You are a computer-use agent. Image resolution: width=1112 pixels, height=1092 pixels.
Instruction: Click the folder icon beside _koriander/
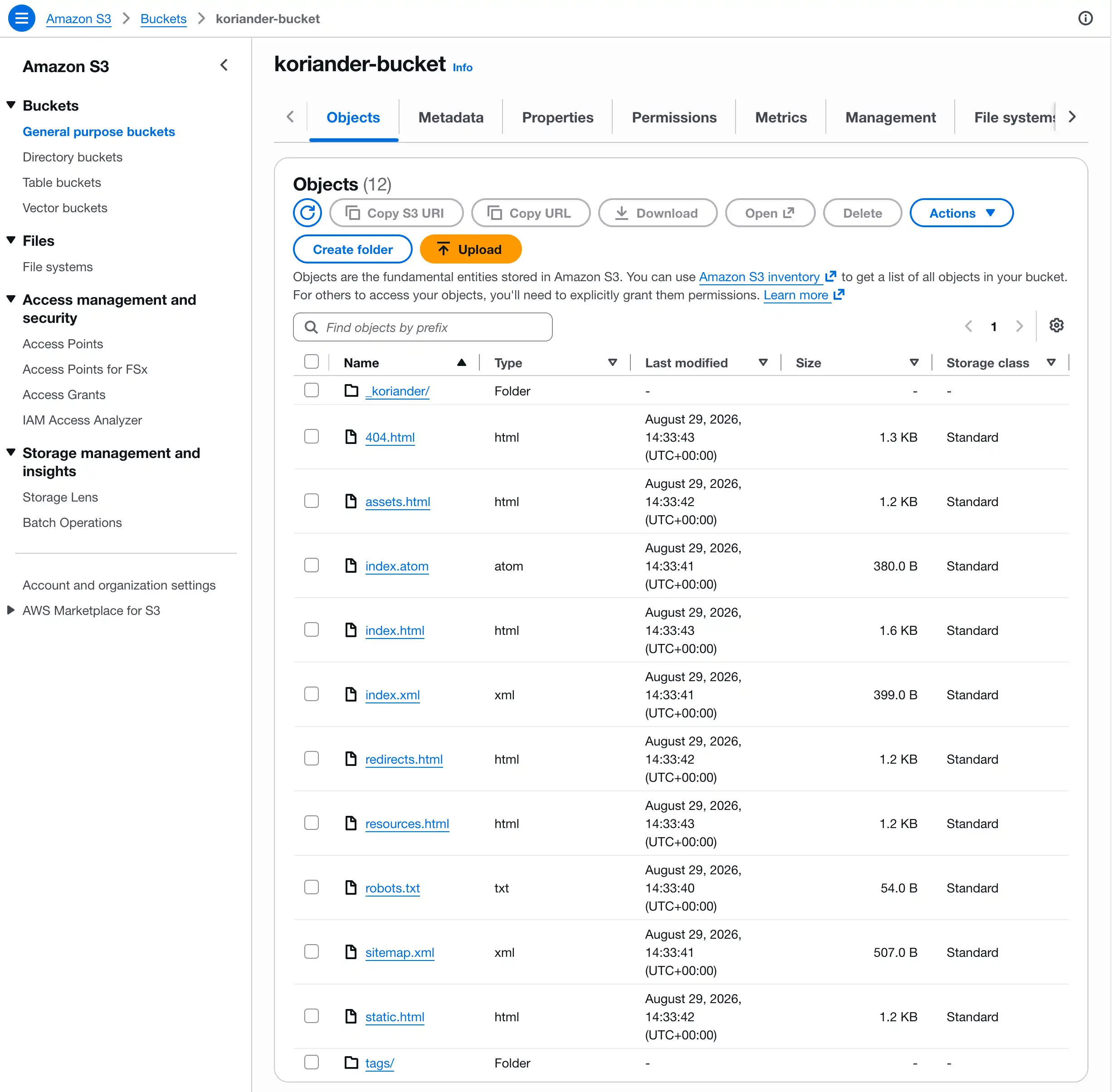351,390
